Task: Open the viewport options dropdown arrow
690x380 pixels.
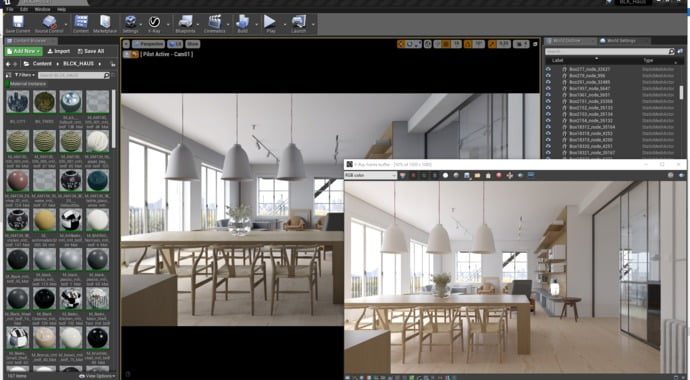Action: tap(126, 44)
